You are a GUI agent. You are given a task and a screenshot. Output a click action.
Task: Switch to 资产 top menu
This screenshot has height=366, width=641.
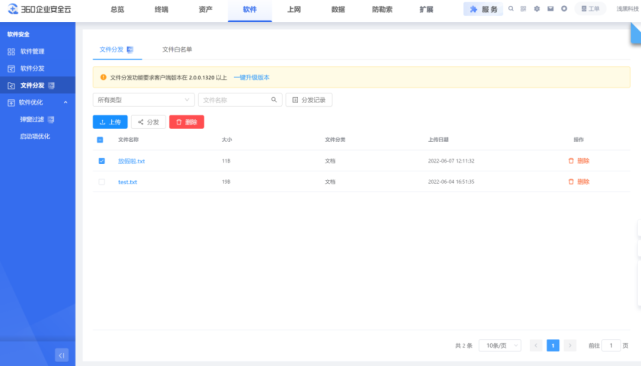tap(206, 9)
